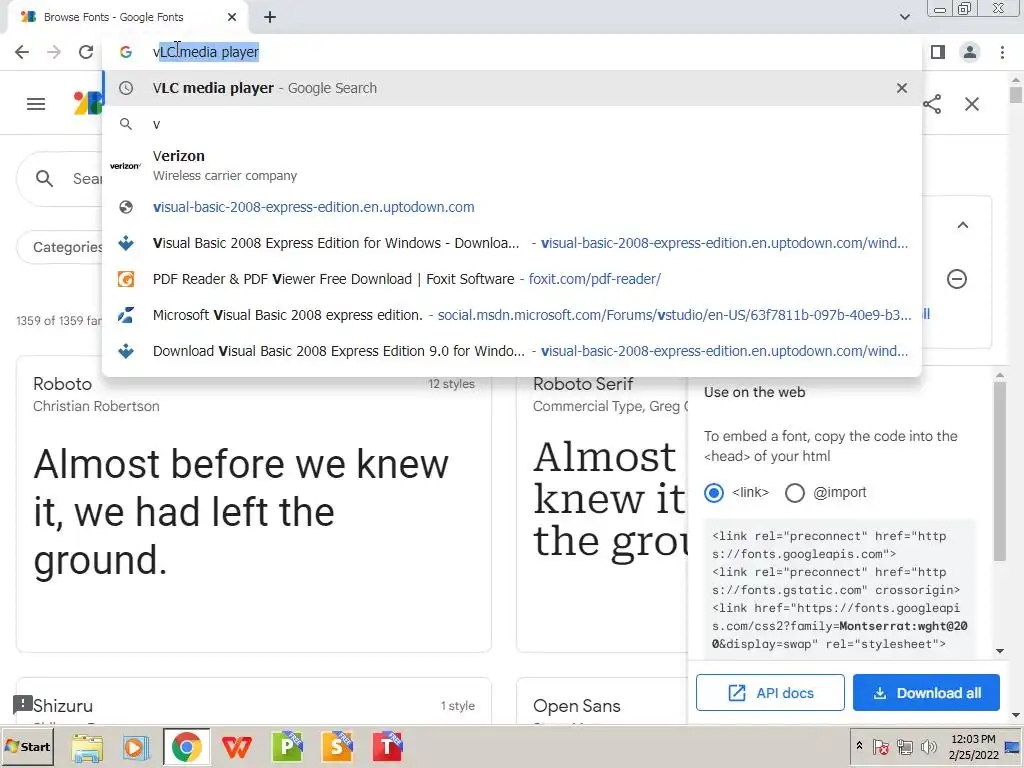
Task: Remove the VLC media player suggestion
Action: click(x=902, y=88)
